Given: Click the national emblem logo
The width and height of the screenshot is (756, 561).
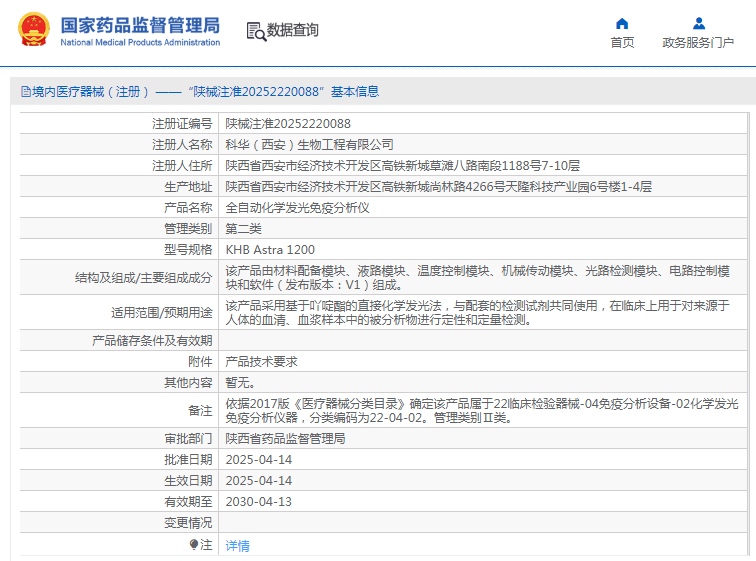Looking at the screenshot, I should pyautogui.click(x=34, y=29).
